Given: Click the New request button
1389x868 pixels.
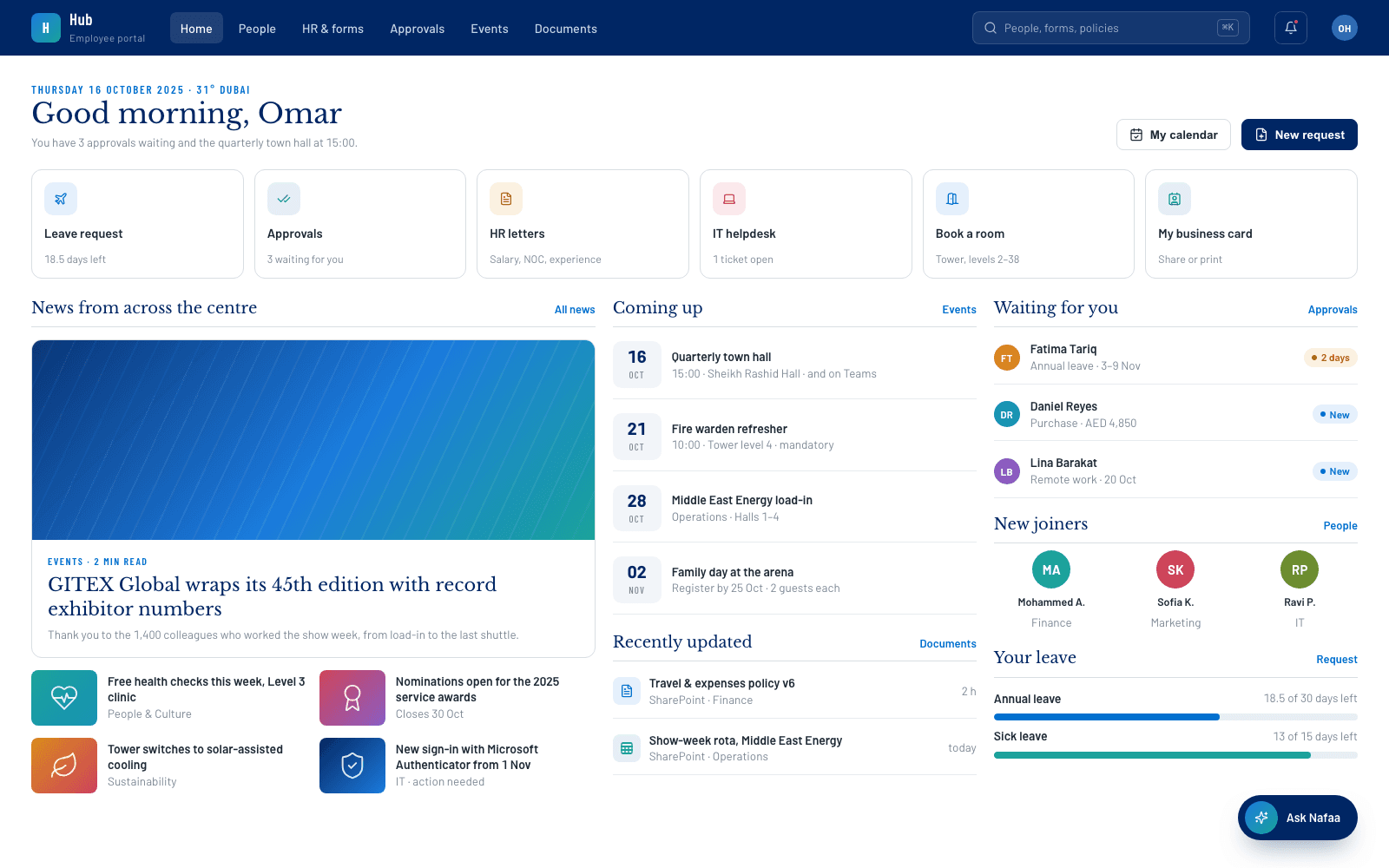Looking at the screenshot, I should [x=1300, y=135].
